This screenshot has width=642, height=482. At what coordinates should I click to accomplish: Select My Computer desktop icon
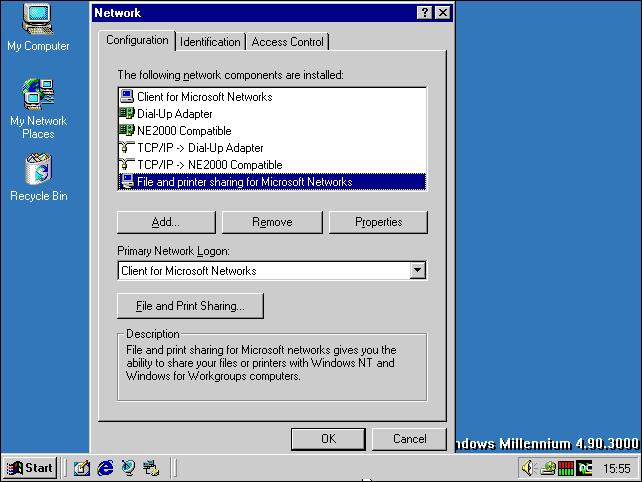point(38,27)
